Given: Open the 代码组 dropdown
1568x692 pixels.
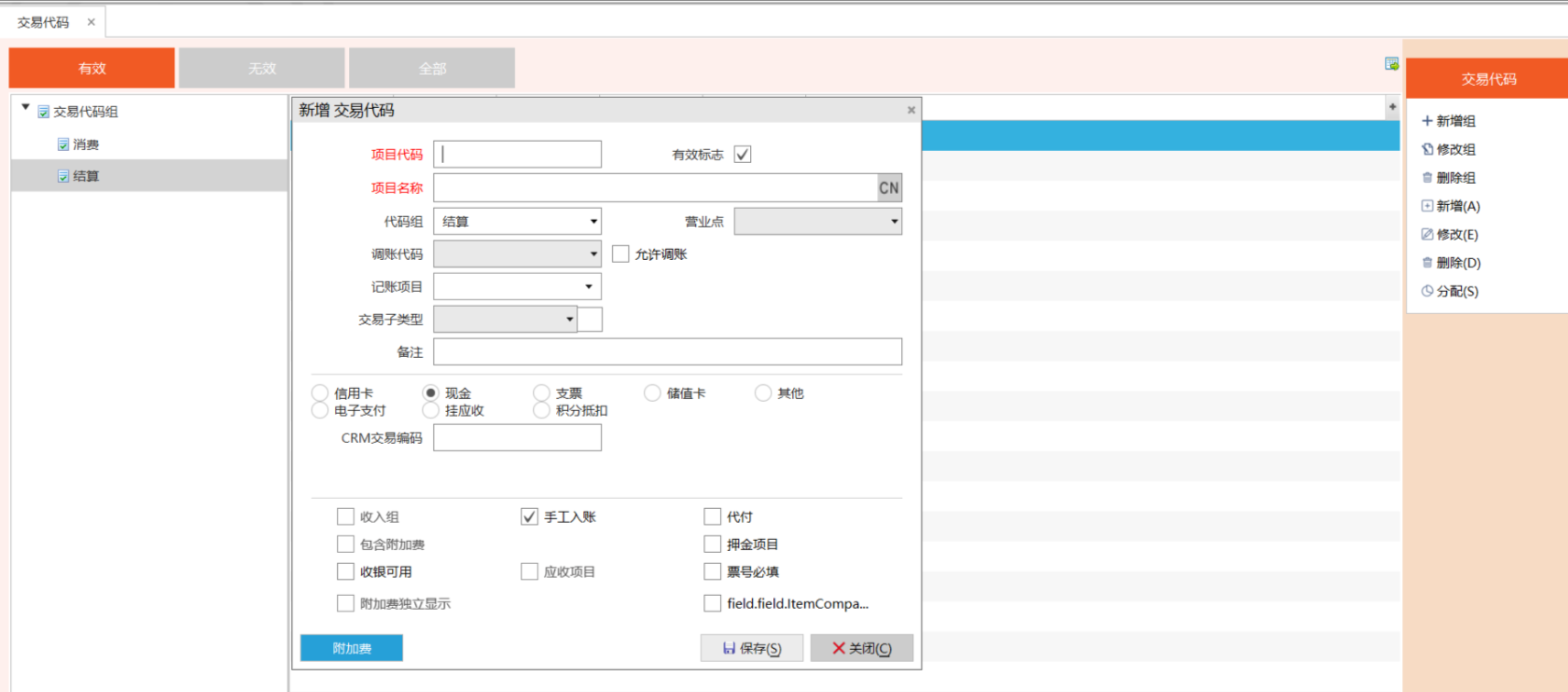Looking at the screenshot, I should 593,222.
